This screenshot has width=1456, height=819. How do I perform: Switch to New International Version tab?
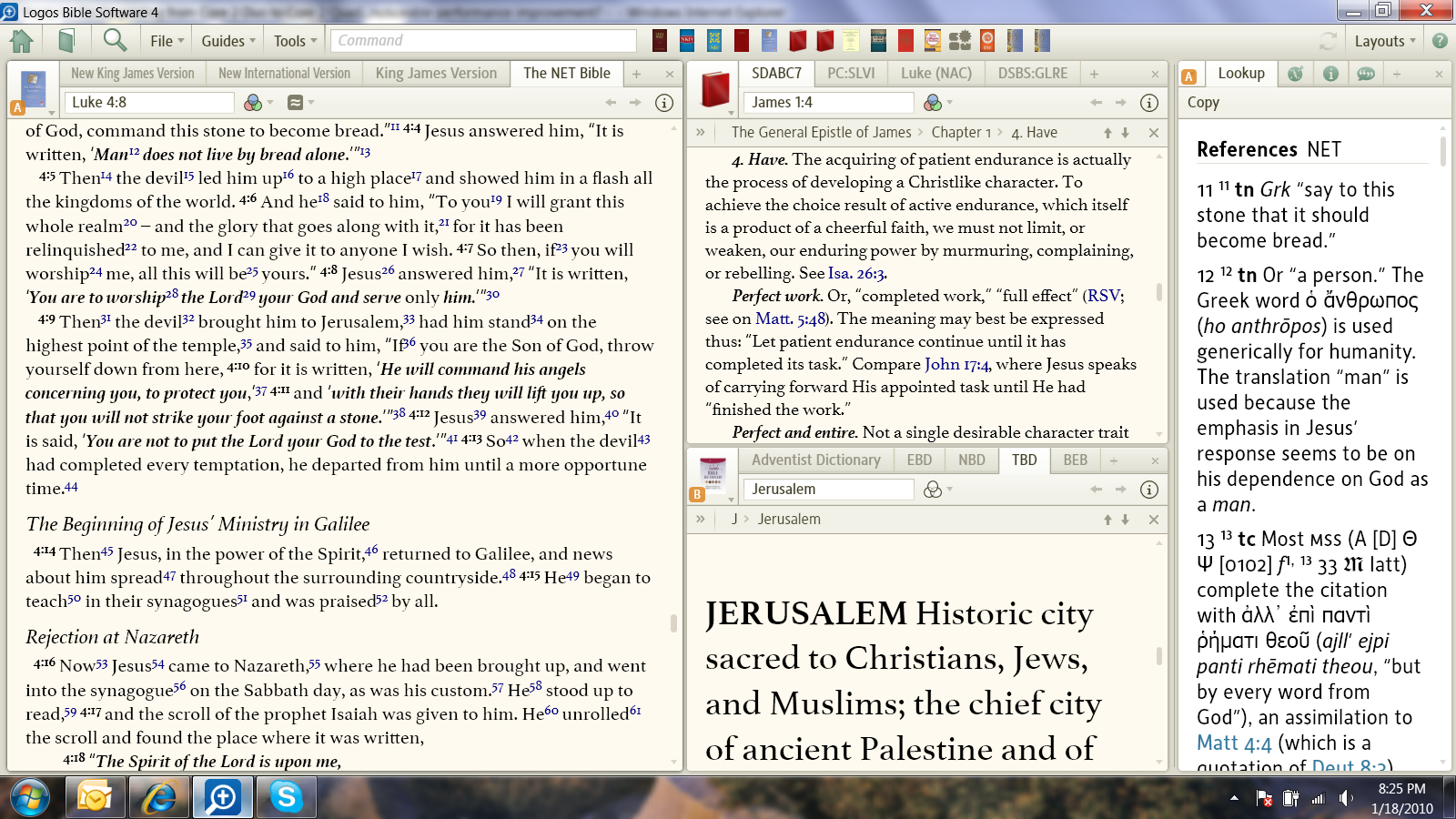(x=284, y=74)
